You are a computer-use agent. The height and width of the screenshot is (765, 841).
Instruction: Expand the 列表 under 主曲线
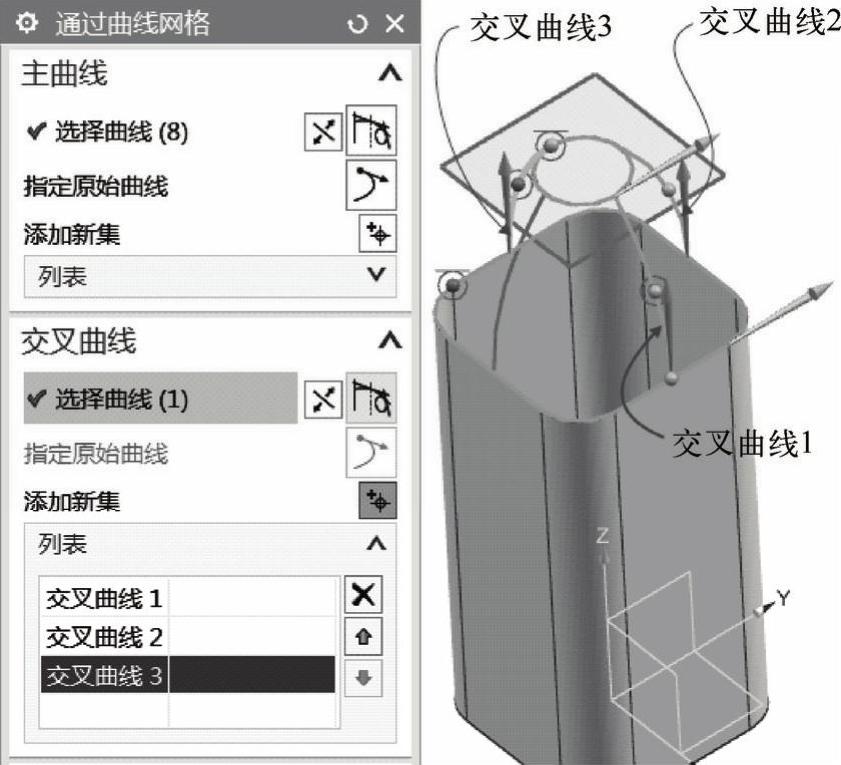pos(210,276)
